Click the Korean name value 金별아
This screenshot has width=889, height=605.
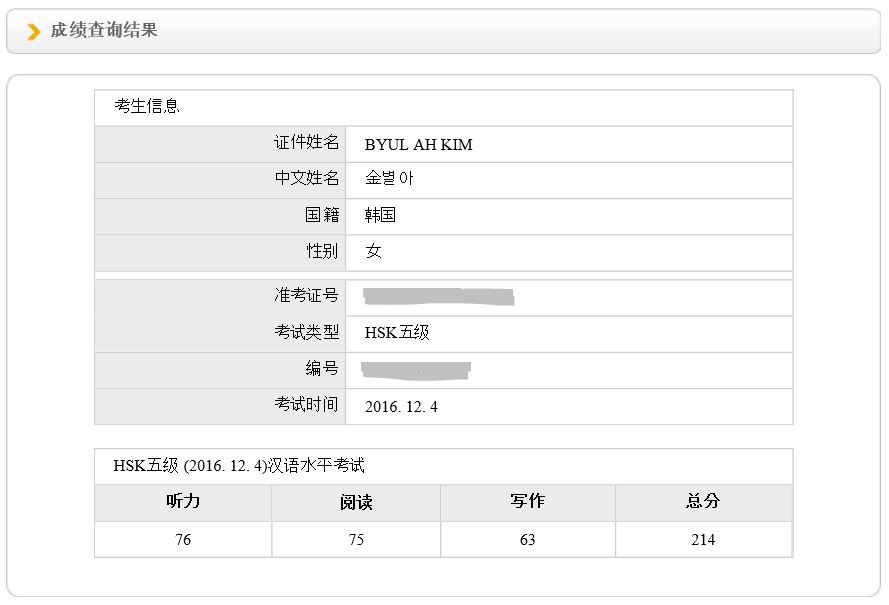click(x=389, y=180)
